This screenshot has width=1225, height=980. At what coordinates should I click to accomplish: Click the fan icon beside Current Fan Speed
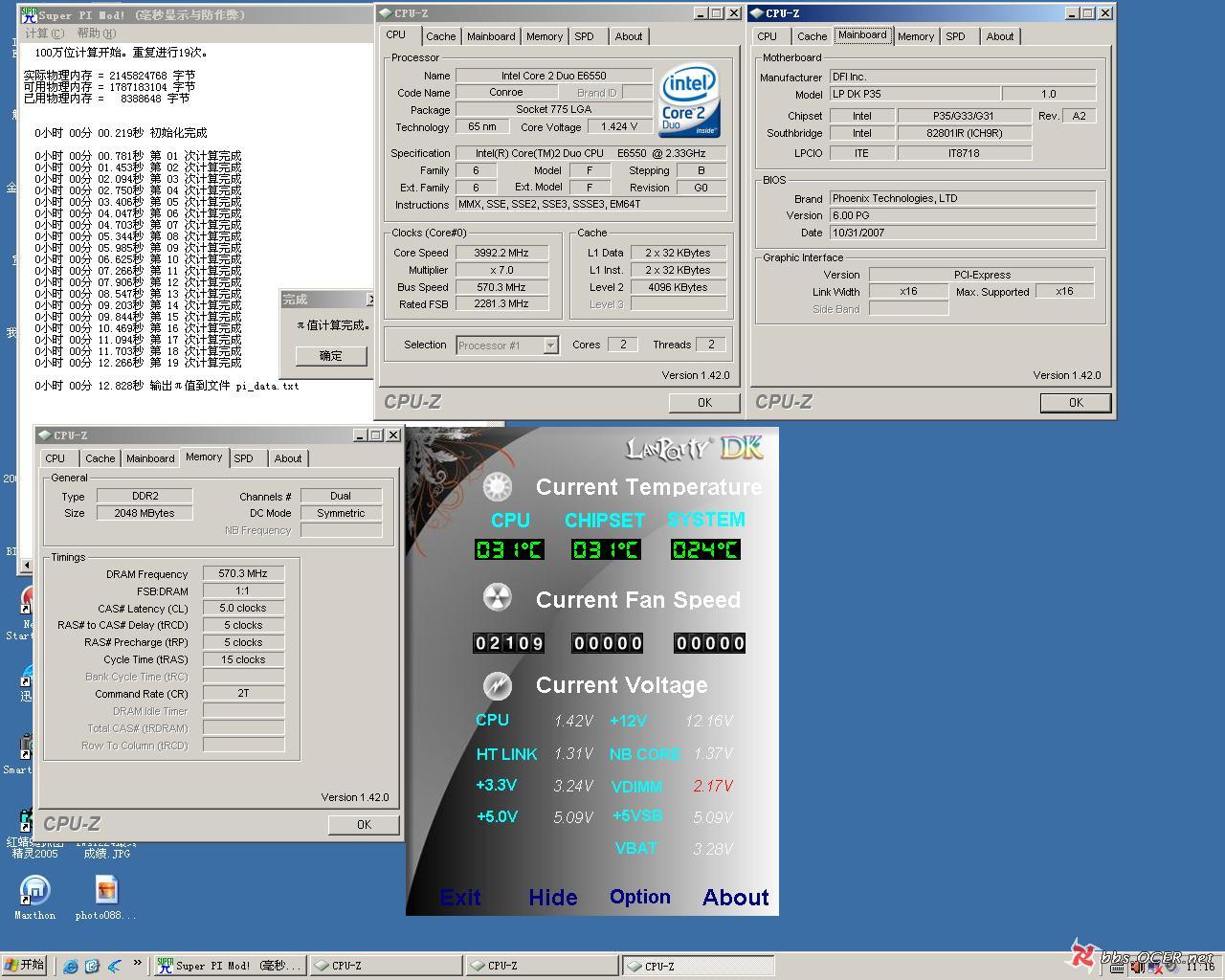coord(497,599)
